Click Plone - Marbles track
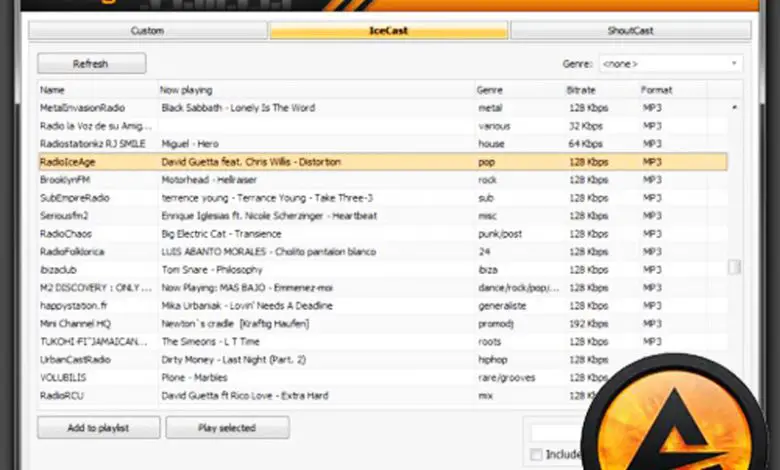 (195, 377)
